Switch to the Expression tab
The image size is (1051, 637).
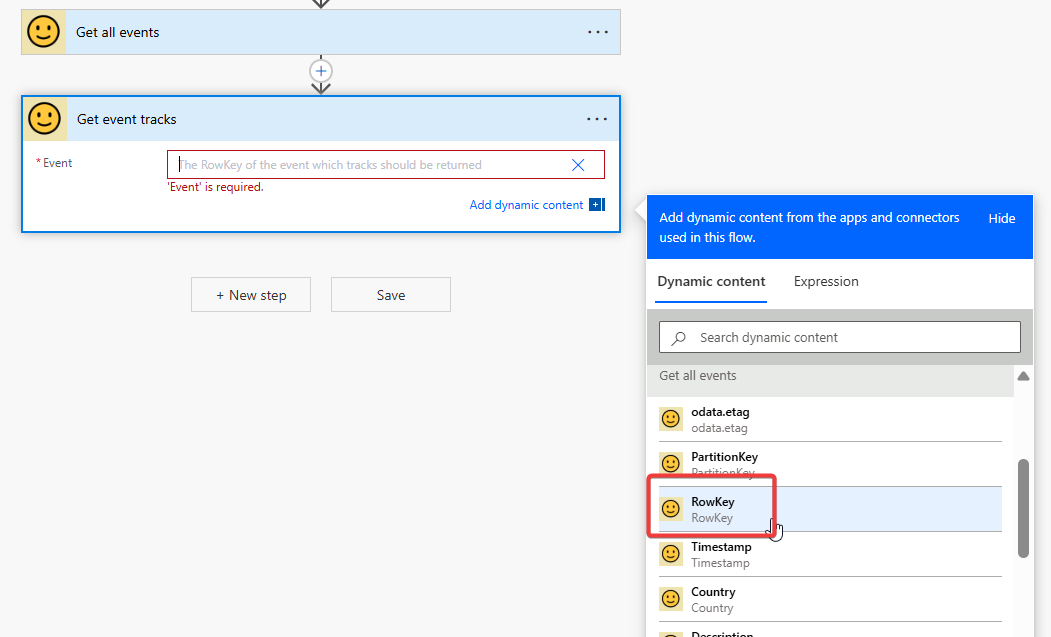click(x=826, y=282)
